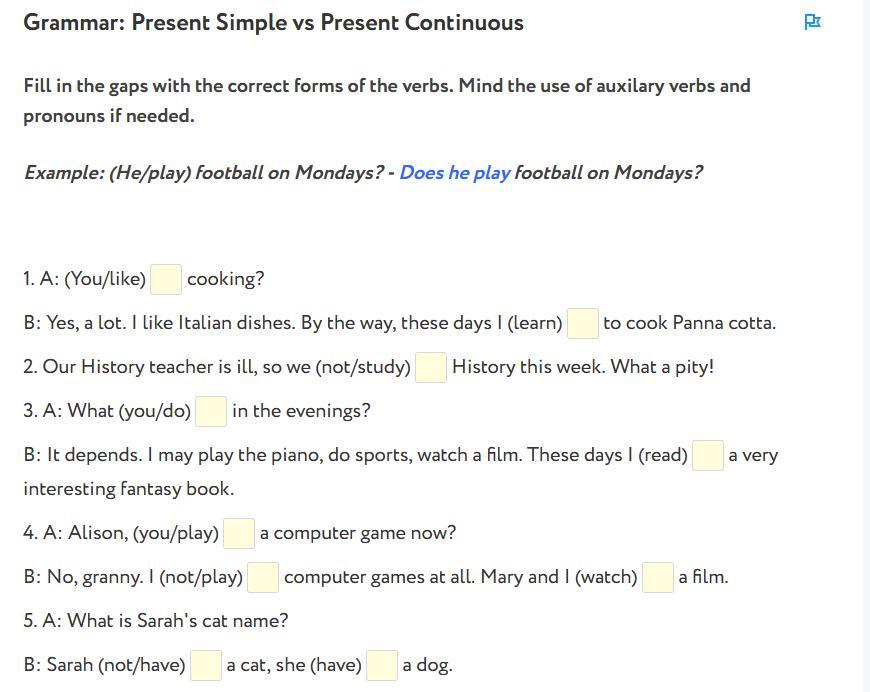870x692 pixels.
Task: Click the gap after I (learn)
Action: coord(582,323)
